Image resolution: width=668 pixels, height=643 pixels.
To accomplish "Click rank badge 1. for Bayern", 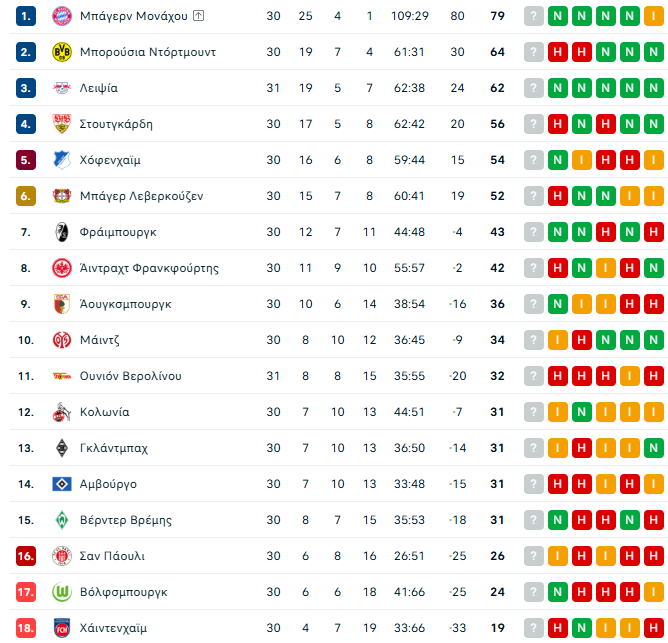I will pyautogui.click(x=26, y=16).
